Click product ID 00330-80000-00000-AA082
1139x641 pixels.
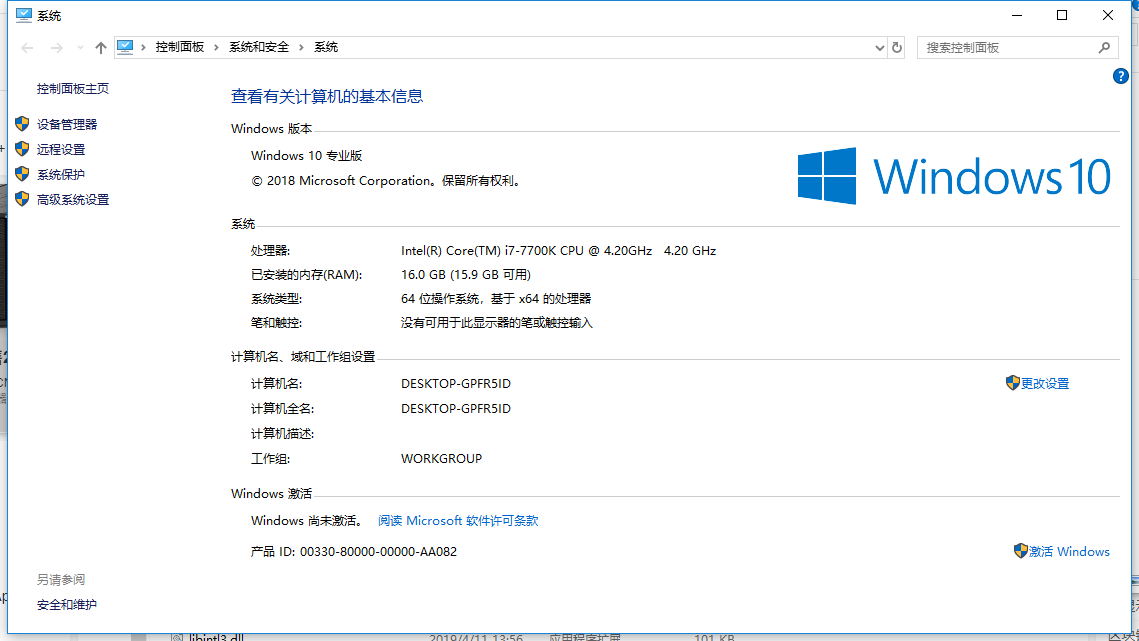(x=378, y=552)
